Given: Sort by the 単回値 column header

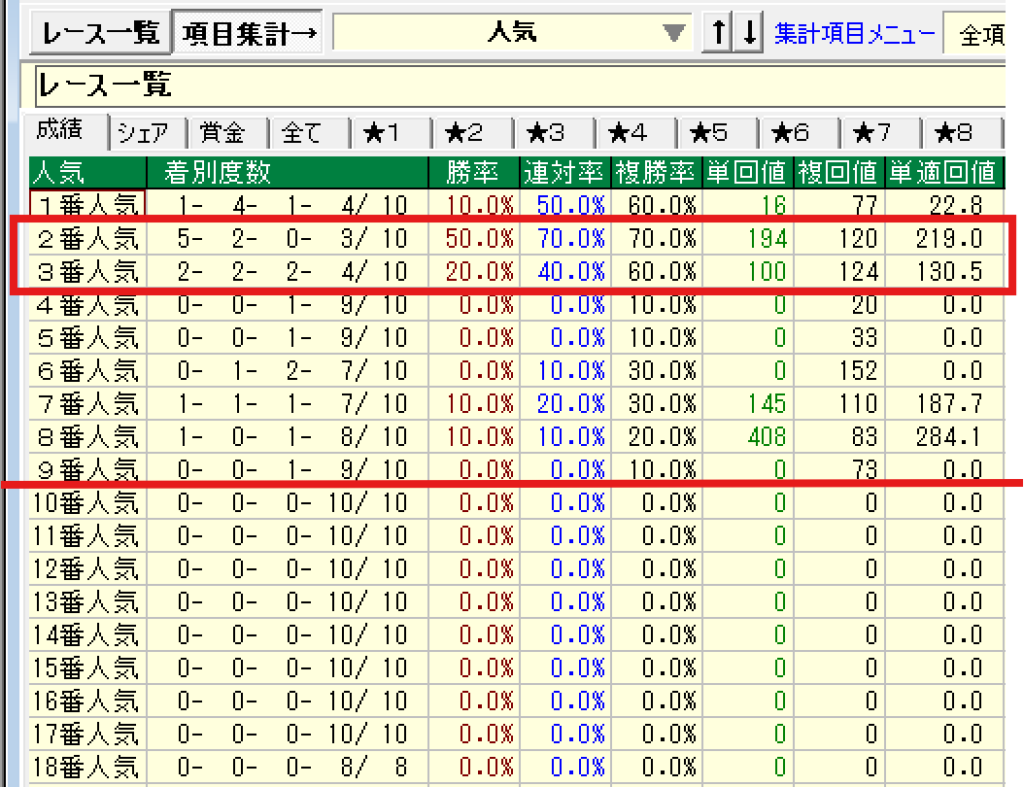Looking at the screenshot, I should tap(748, 172).
